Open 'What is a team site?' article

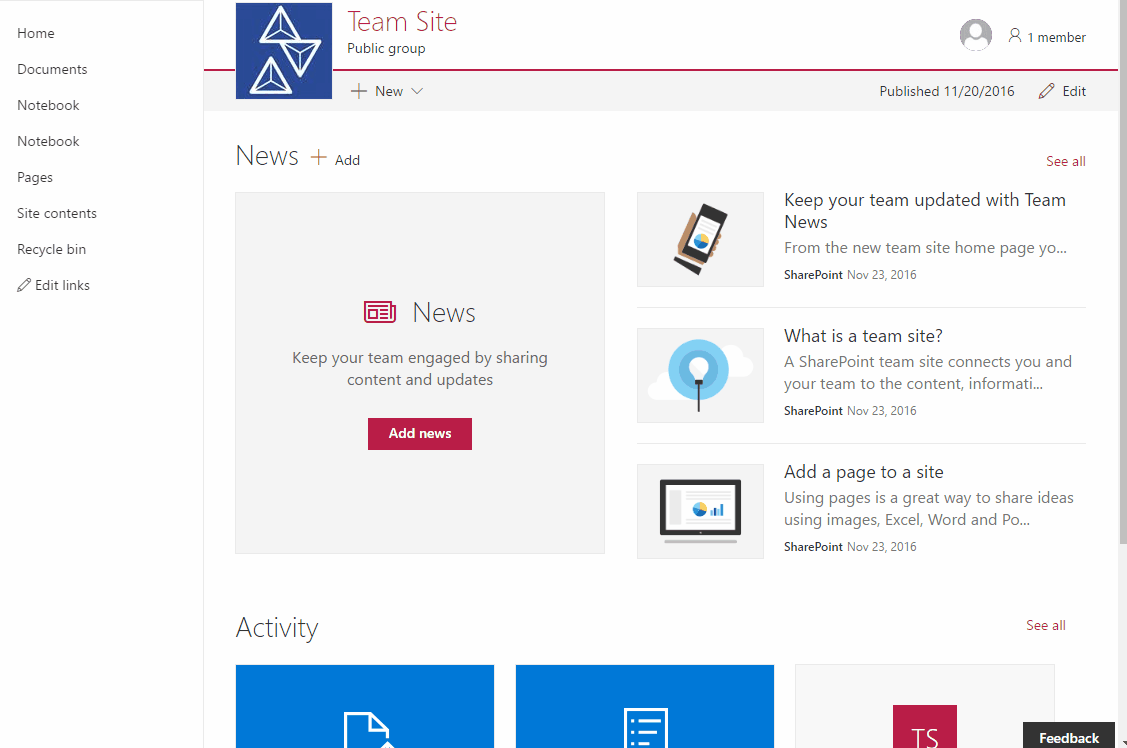coord(863,336)
